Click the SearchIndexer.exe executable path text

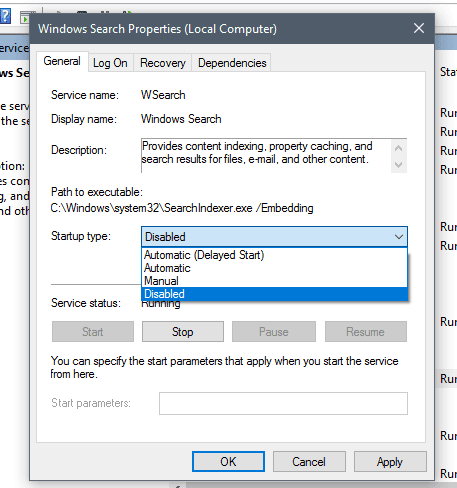(182, 208)
